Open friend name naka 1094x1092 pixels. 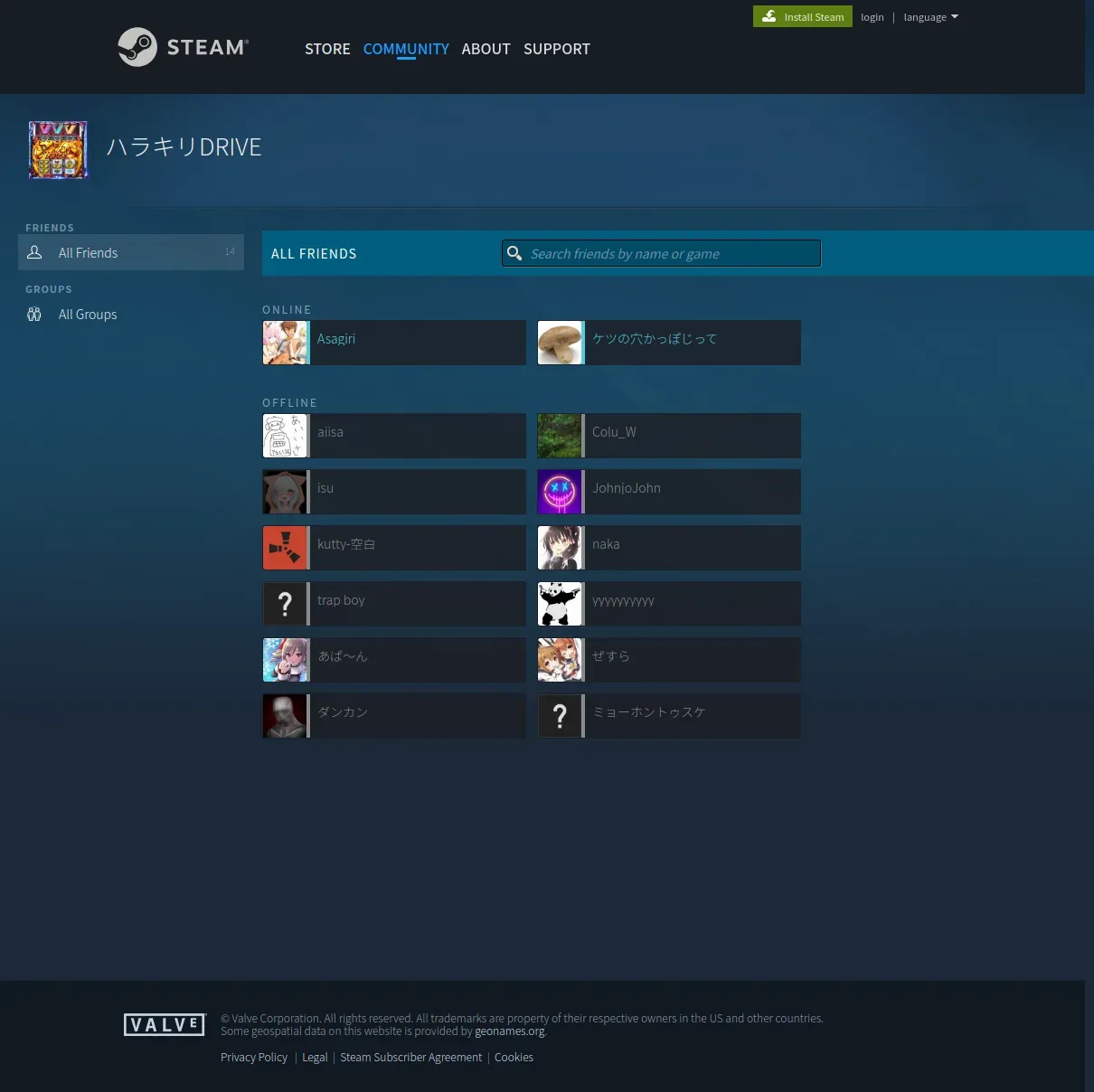tap(606, 543)
